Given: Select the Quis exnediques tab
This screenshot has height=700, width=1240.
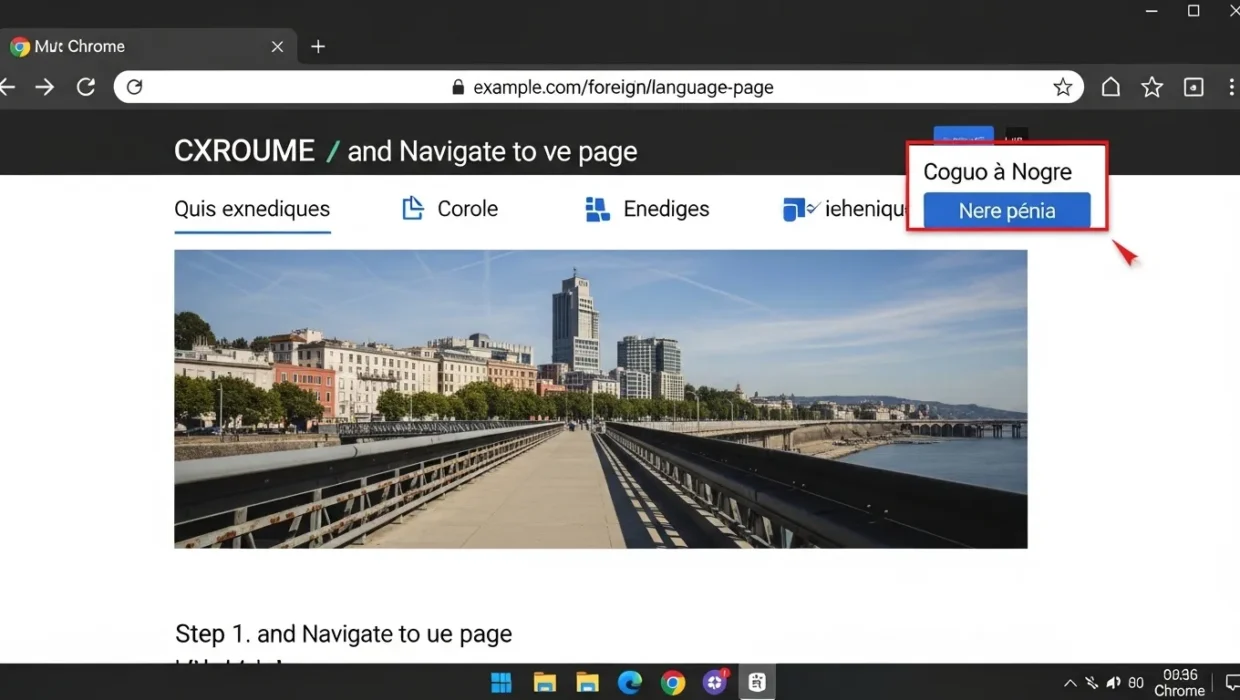Looking at the screenshot, I should [251, 209].
